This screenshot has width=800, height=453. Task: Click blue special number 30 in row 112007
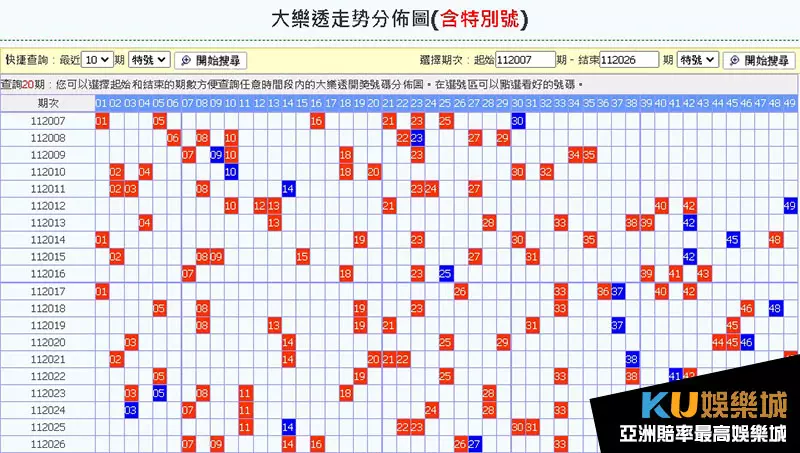pos(518,121)
